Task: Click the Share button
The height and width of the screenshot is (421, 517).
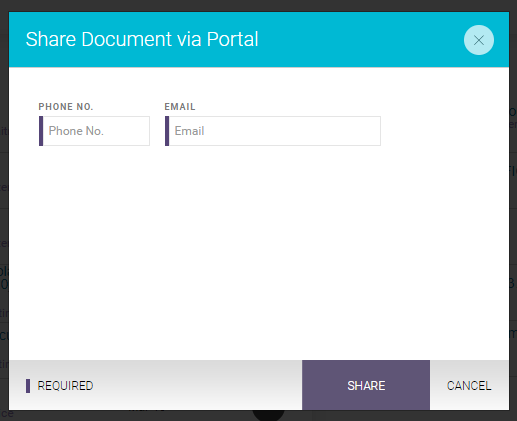Action: click(x=366, y=385)
